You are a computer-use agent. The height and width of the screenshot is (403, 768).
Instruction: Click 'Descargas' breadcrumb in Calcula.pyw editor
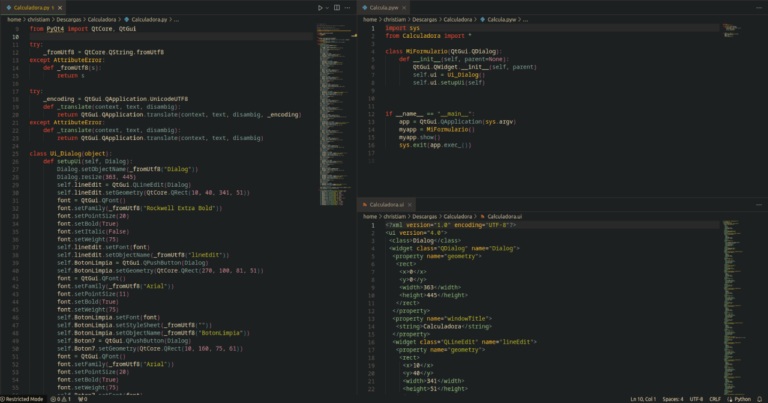(x=425, y=20)
